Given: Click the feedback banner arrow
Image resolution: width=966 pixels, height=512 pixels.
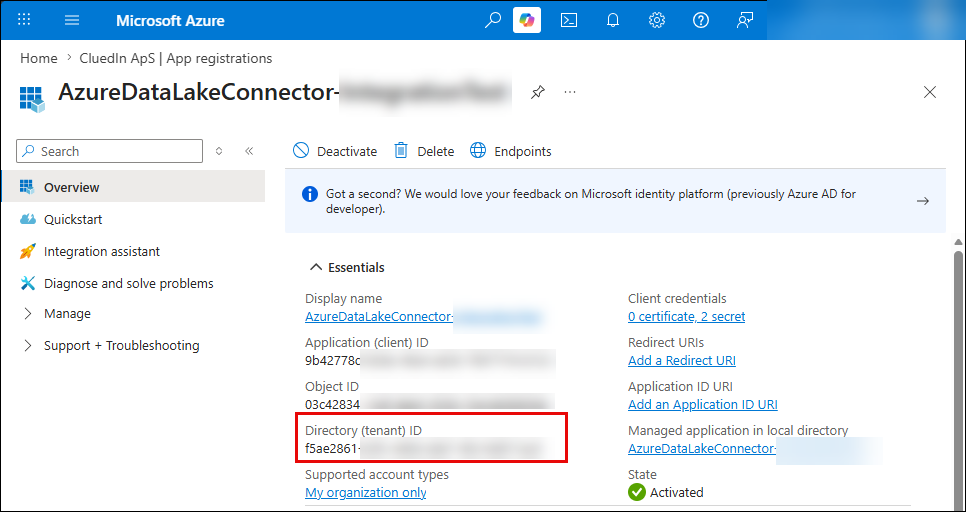Looking at the screenshot, I should point(923,201).
